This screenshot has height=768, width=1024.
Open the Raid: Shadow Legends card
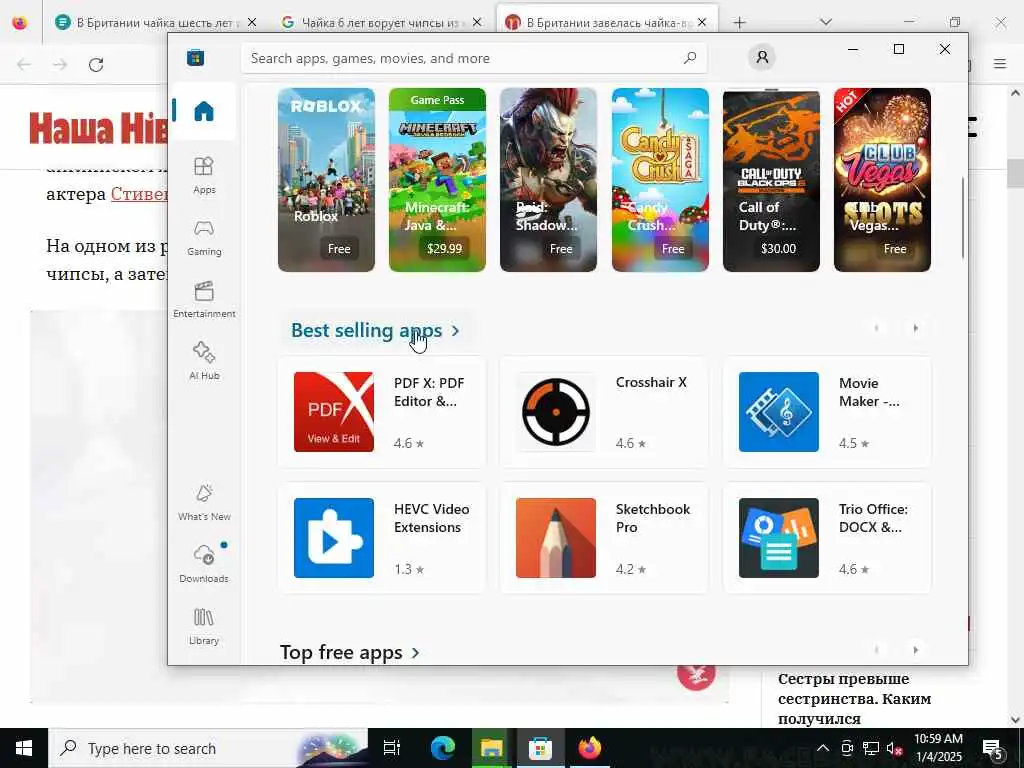pyautogui.click(x=549, y=180)
